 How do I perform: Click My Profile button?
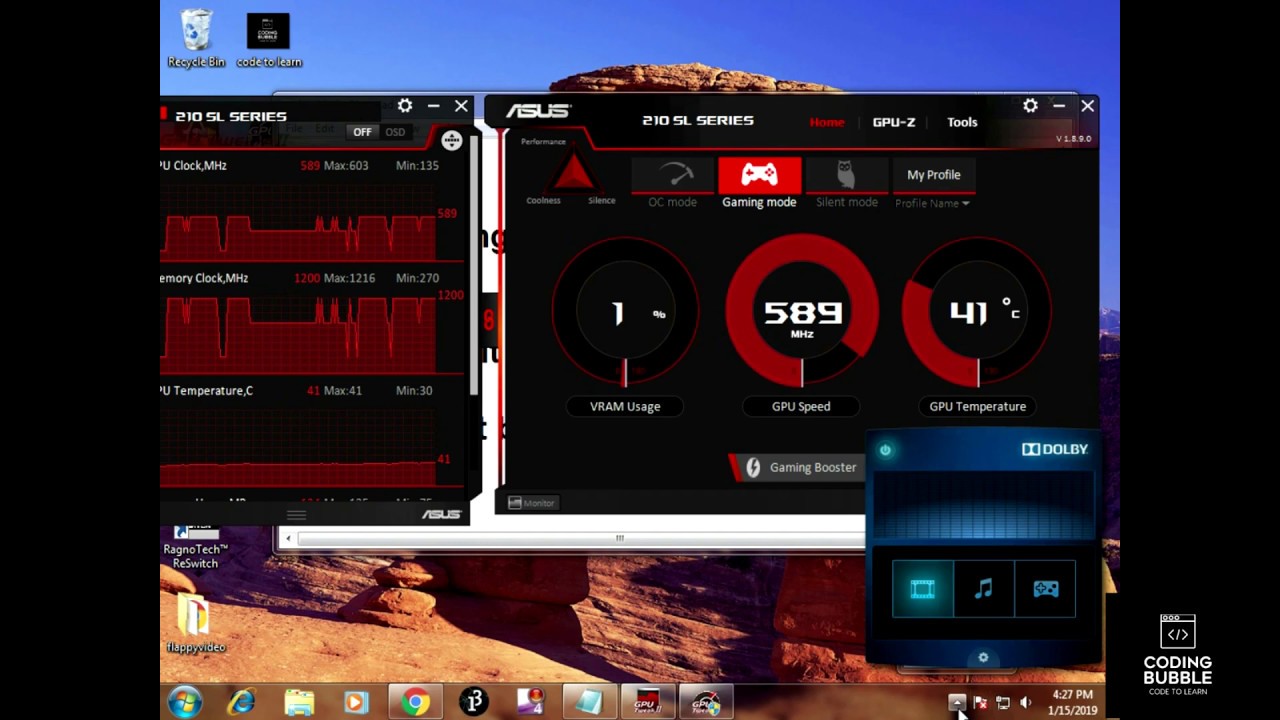click(x=933, y=175)
